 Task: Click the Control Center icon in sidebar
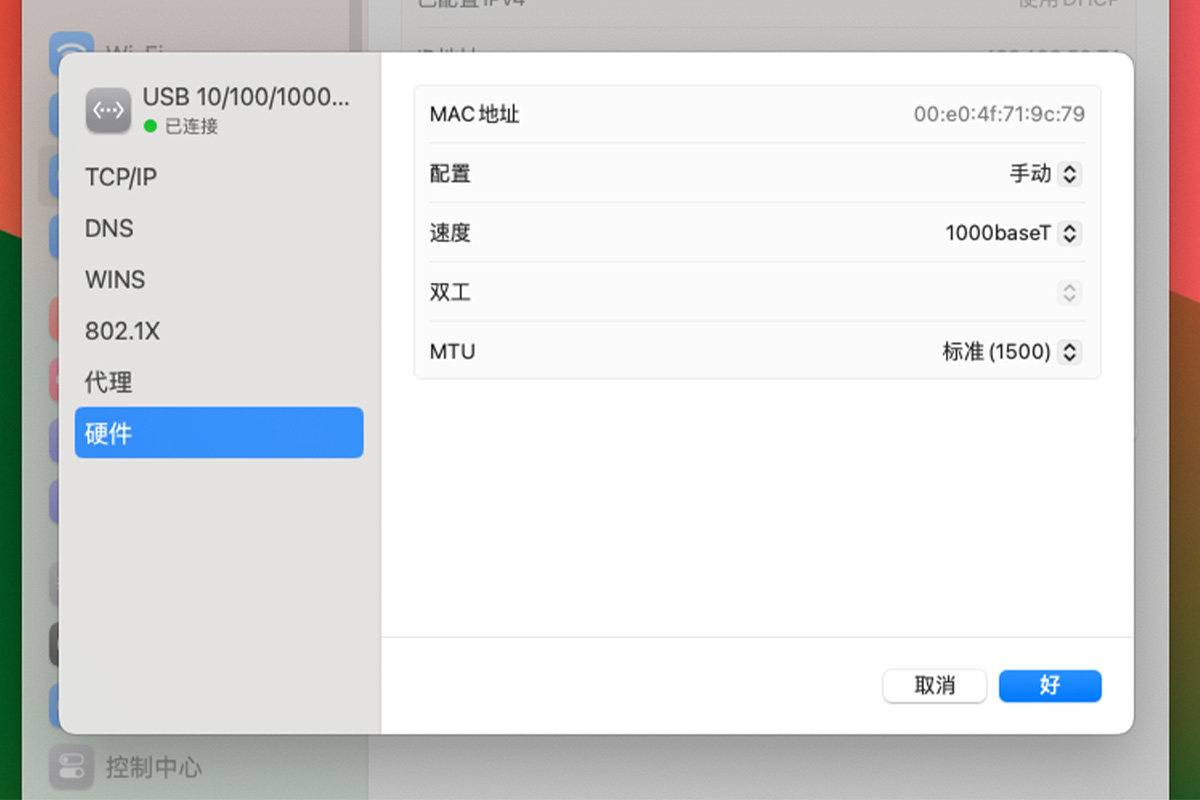[72, 767]
